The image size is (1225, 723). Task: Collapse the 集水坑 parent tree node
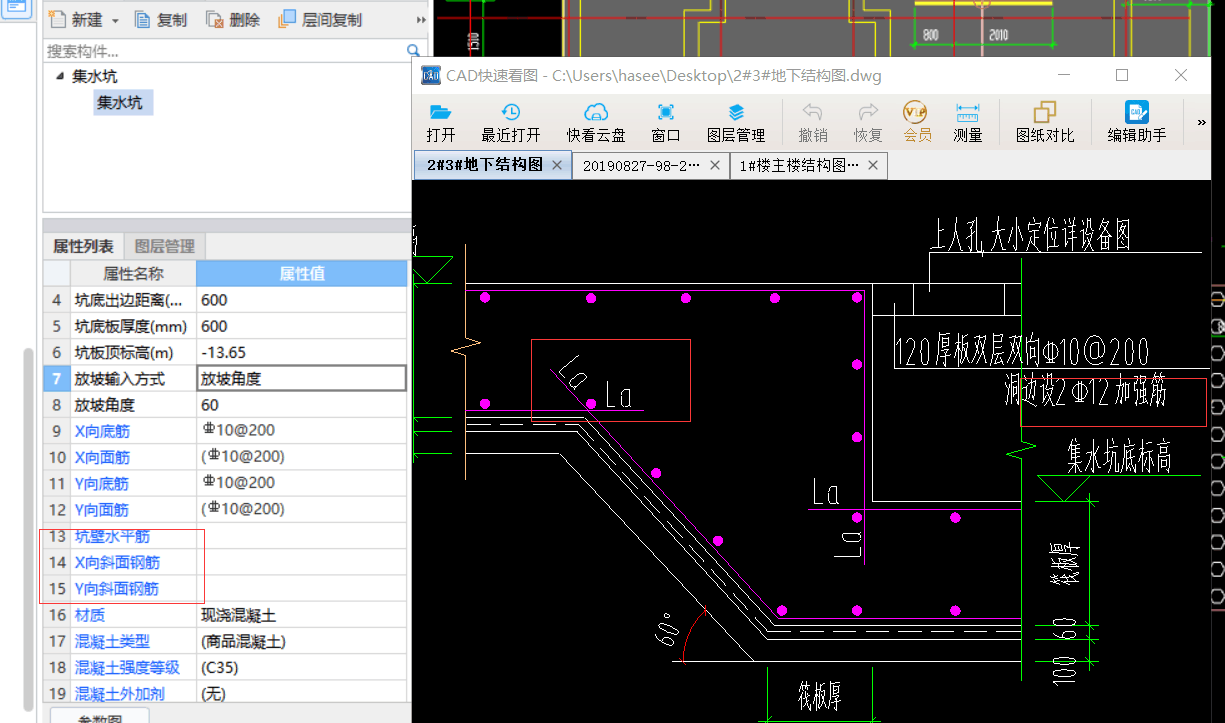(x=61, y=76)
